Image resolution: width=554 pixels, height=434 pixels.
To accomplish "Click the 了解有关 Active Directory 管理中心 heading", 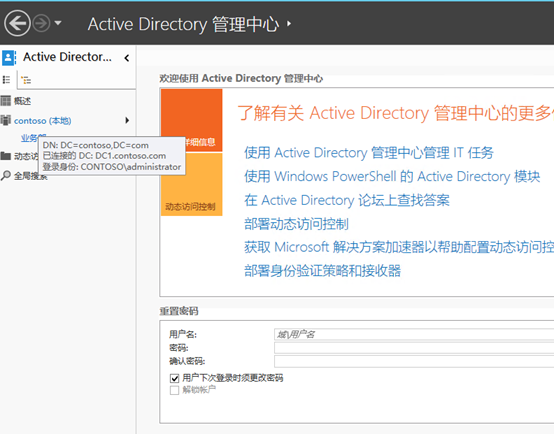I will [x=395, y=113].
